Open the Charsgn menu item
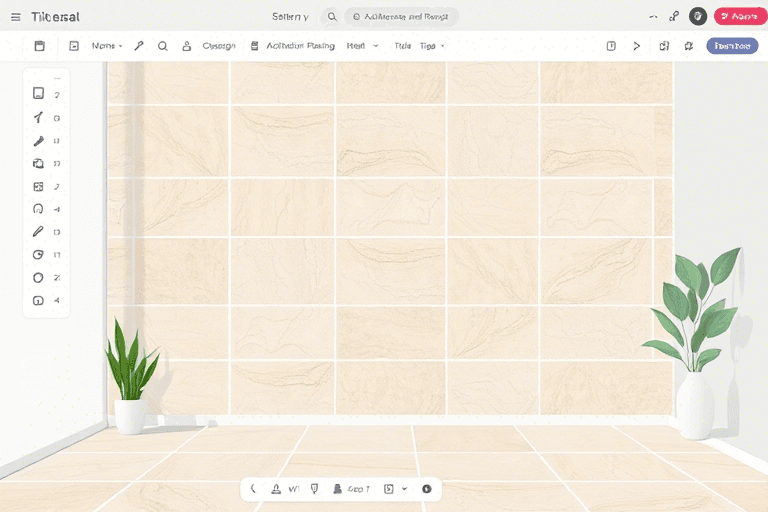Screen dimensions: 768x512 [219, 46]
